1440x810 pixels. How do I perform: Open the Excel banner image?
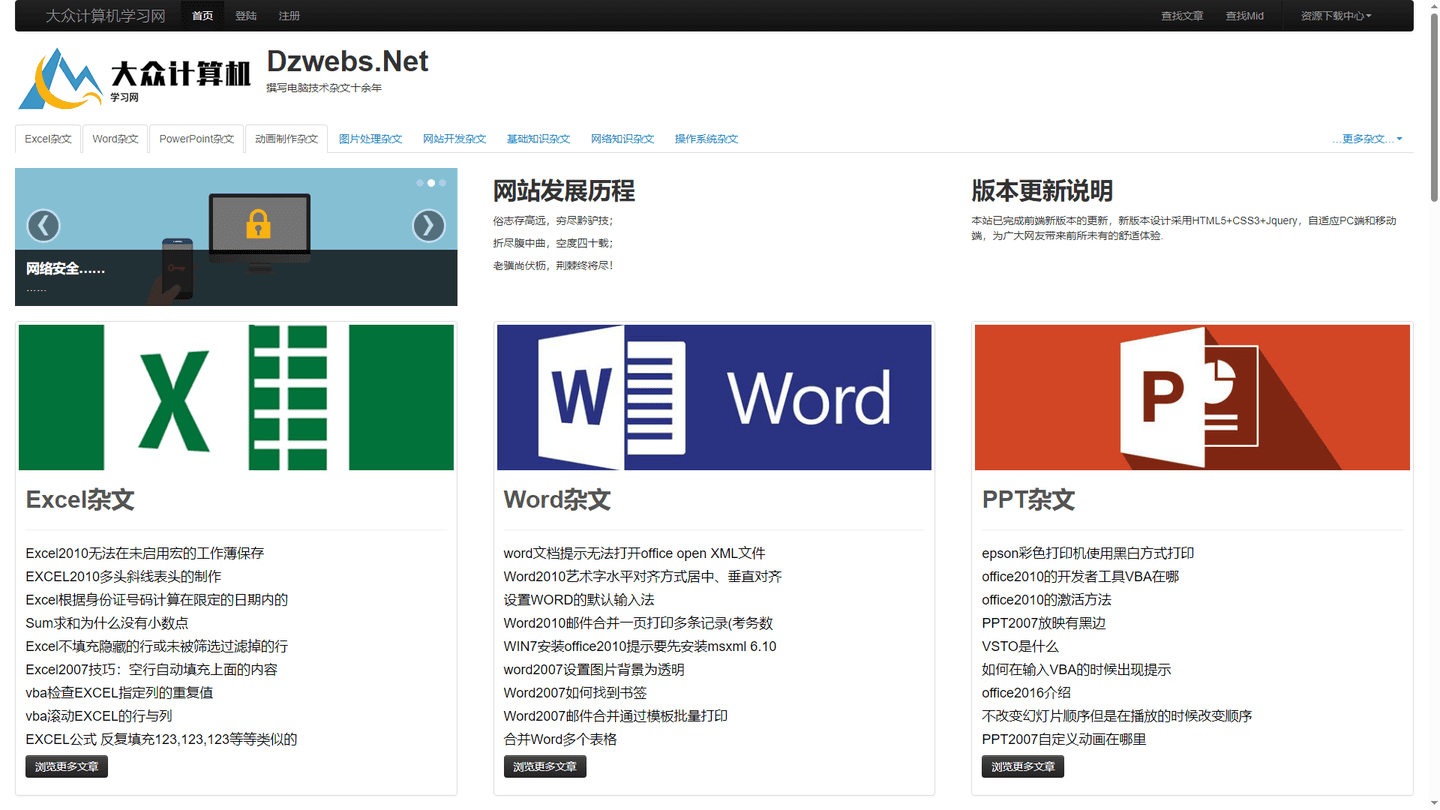tap(236, 397)
